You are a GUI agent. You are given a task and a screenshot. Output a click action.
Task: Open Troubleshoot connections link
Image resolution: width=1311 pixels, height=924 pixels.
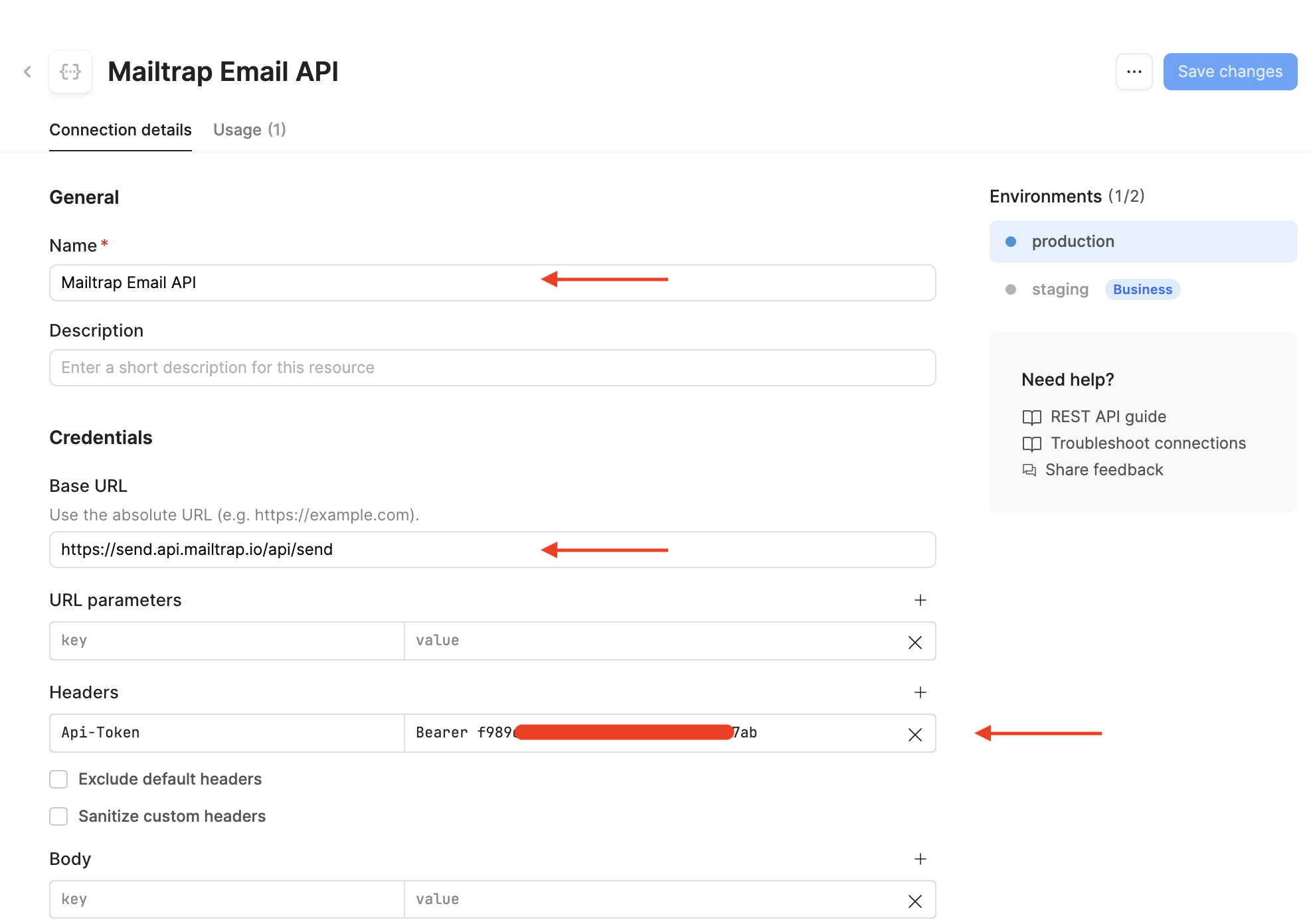(x=1148, y=443)
